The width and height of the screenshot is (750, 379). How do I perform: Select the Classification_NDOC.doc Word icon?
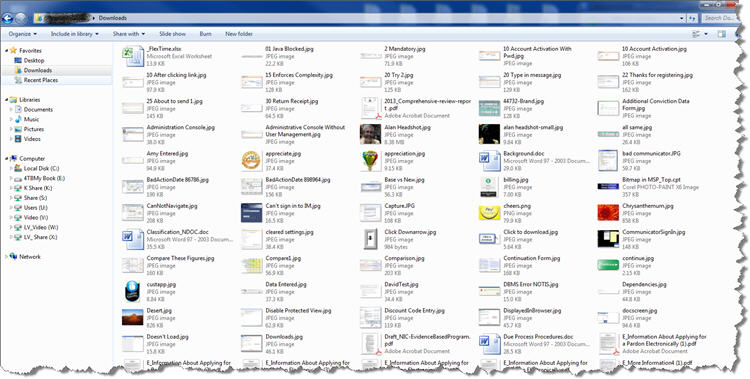pyautogui.click(x=132, y=239)
